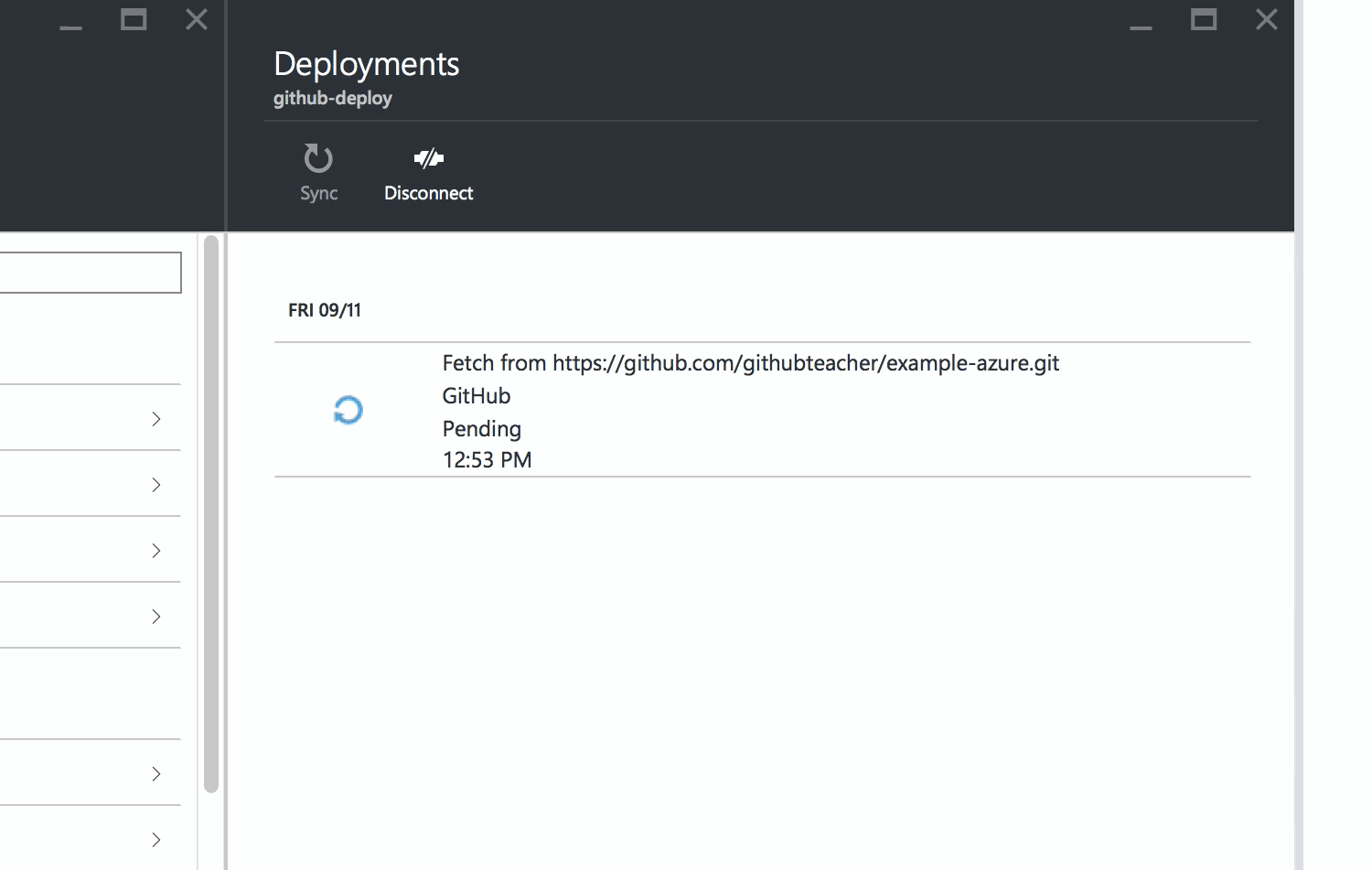The width and height of the screenshot is (1372, 870).
Task: Maximize the left-hand blade
Action: [x=134, y=19]
